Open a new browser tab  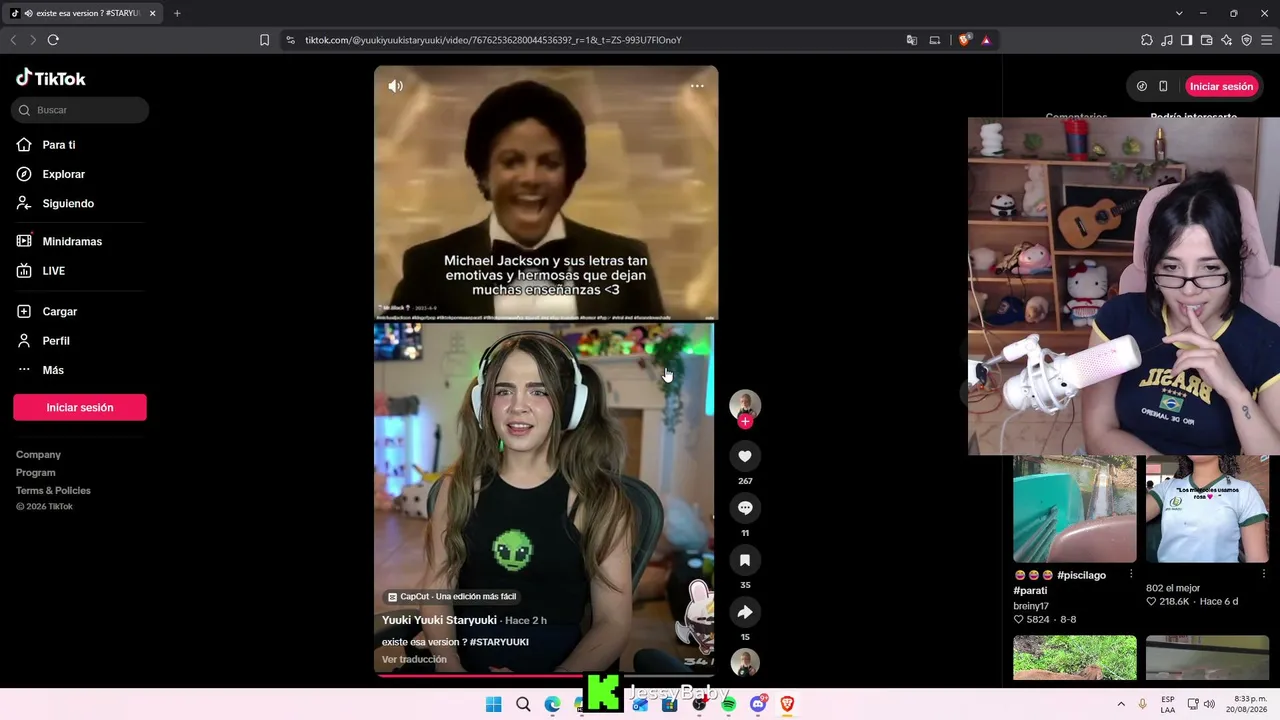(177, 13)
